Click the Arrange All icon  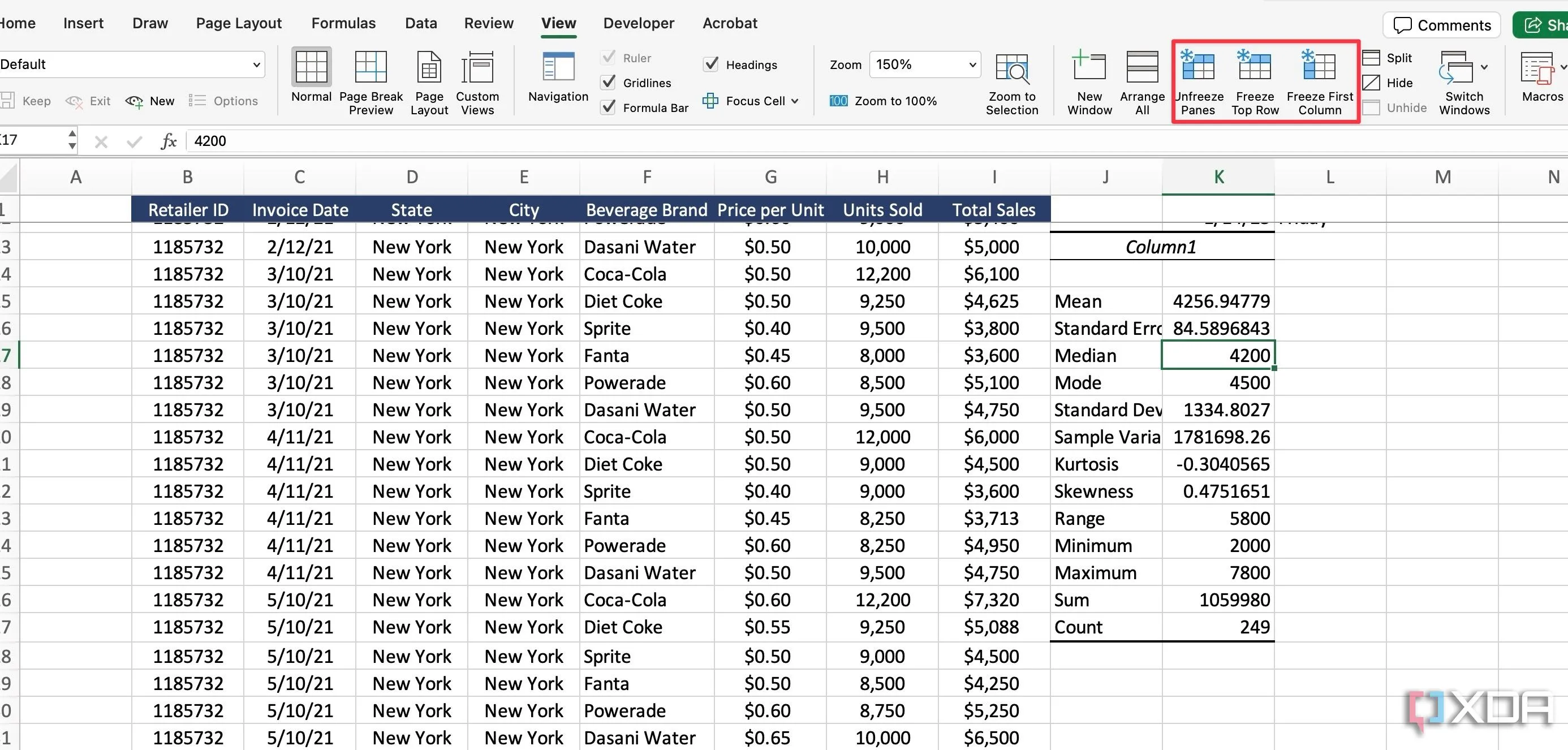[1142, 67]
